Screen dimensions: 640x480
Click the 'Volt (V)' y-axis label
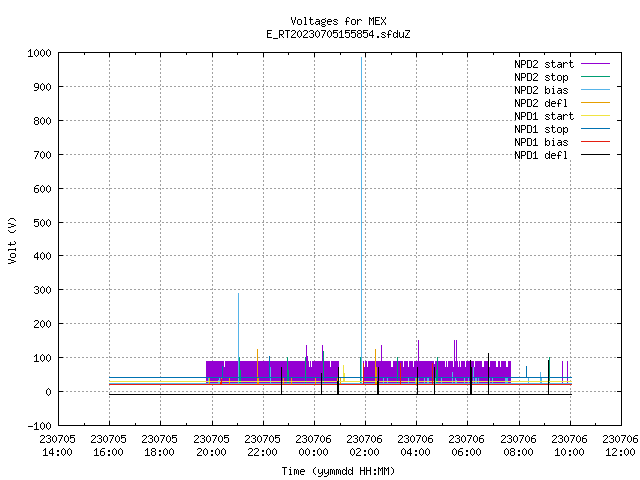tap(12, 240)
